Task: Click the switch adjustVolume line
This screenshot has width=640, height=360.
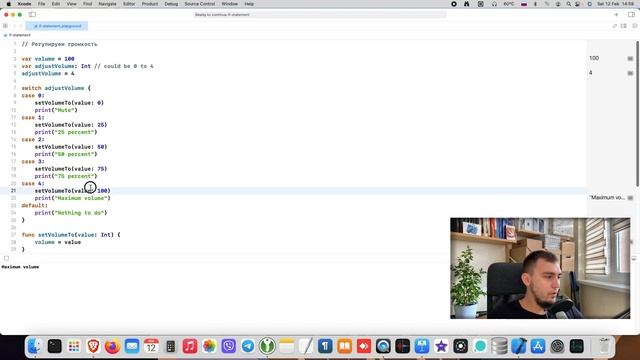Action: pos(56,88)
